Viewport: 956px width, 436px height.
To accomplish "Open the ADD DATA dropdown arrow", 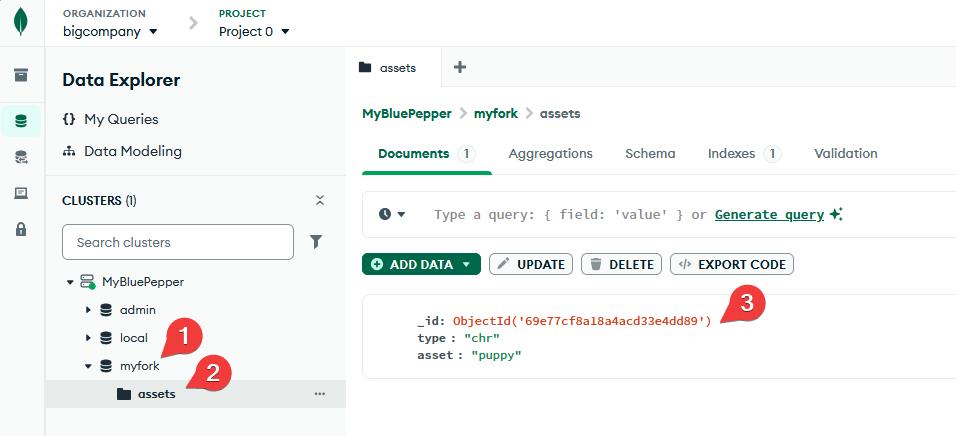I will pos(466,265).
